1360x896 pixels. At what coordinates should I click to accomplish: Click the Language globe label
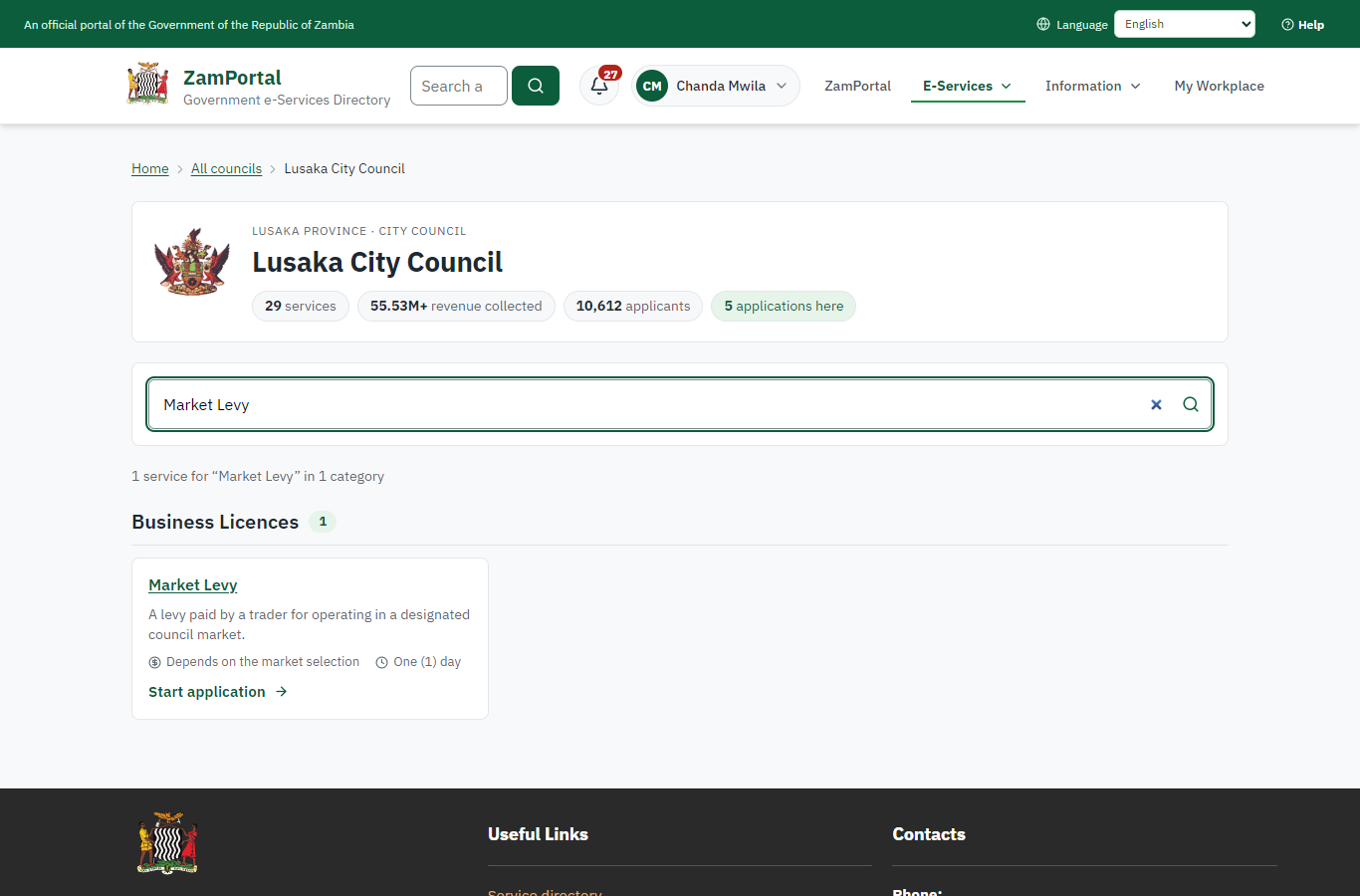[1072, 24]
